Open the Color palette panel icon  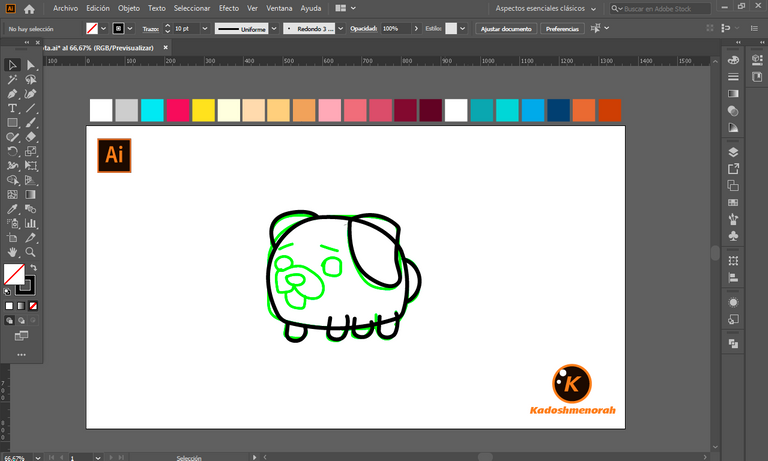tap(733, 60)
